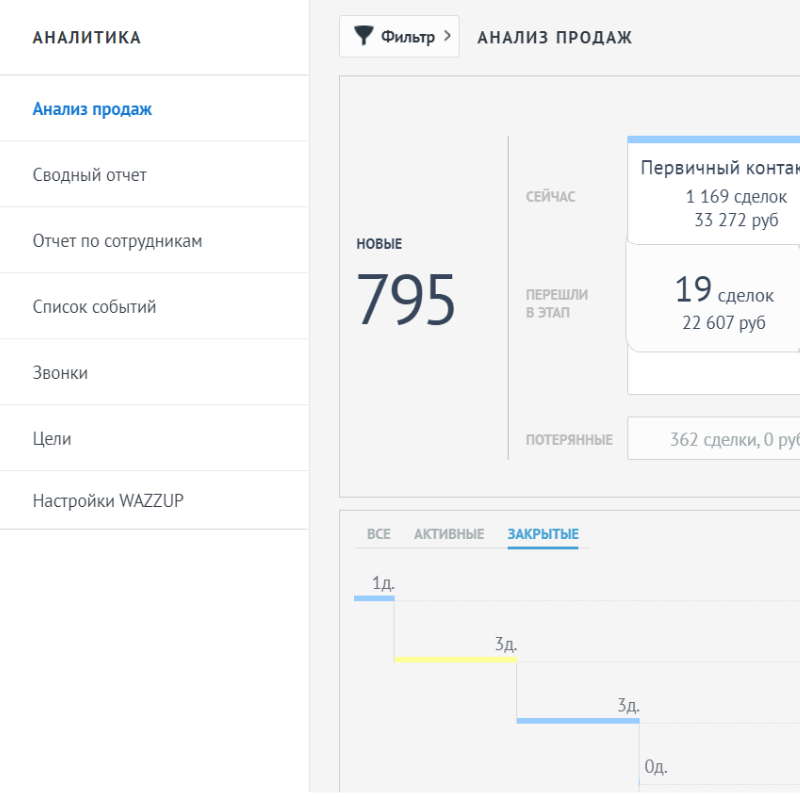Image resolution: width=800 pixels, height=800 pixels.
Task: Switch to the АКТИВНЫЕ tab
Action: [x=449, y=534]
